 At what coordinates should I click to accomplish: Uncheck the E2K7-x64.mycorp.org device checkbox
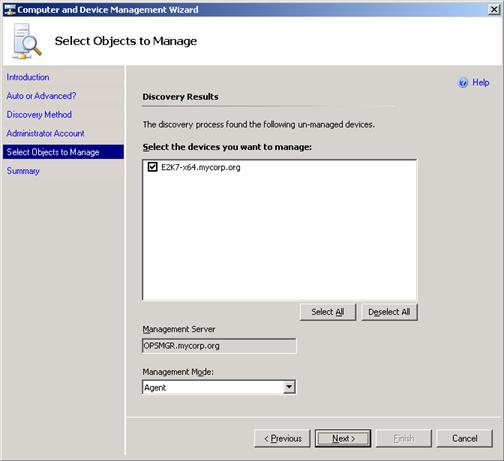pos(152,167)
